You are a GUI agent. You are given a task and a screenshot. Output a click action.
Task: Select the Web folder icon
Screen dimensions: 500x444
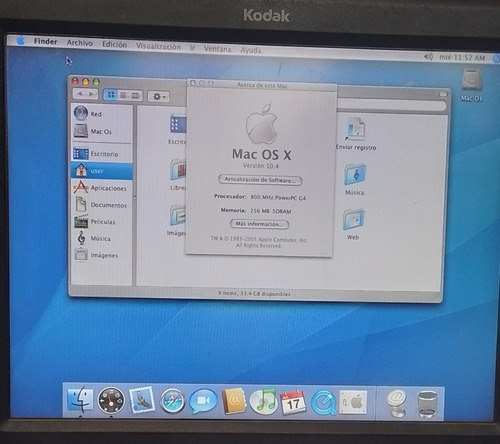353,220
